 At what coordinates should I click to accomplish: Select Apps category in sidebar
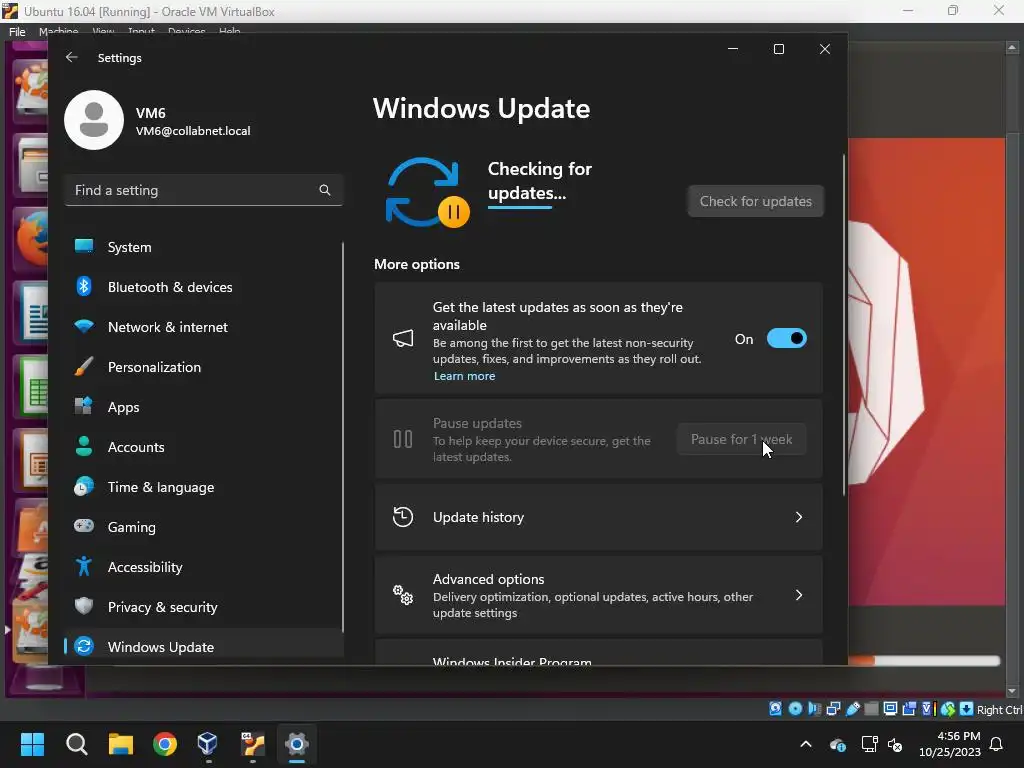[x=204, y=407]
